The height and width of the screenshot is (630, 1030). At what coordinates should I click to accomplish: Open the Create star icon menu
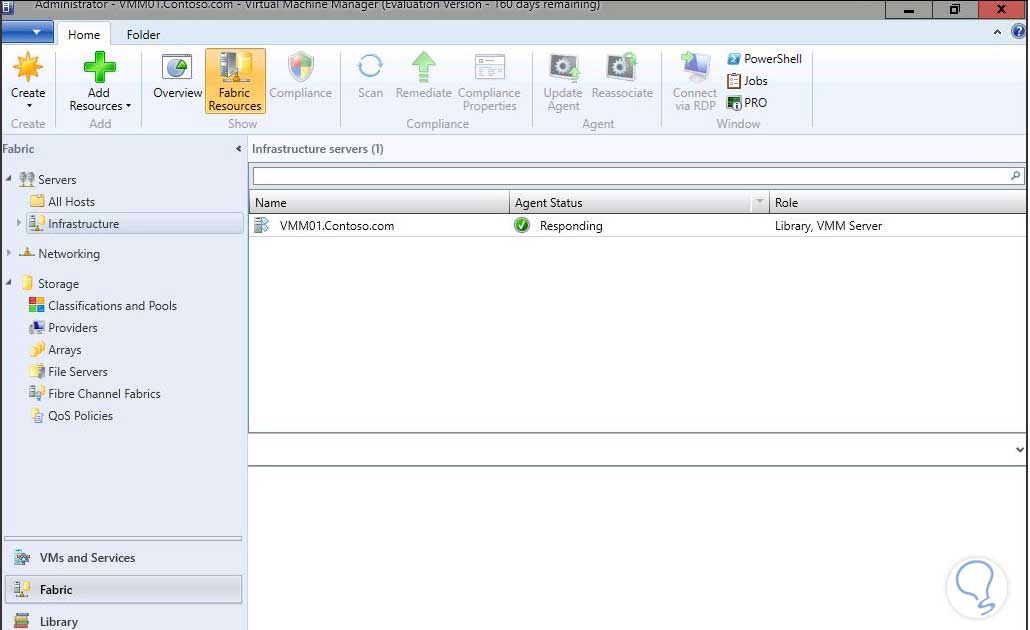tap(28, 67)
